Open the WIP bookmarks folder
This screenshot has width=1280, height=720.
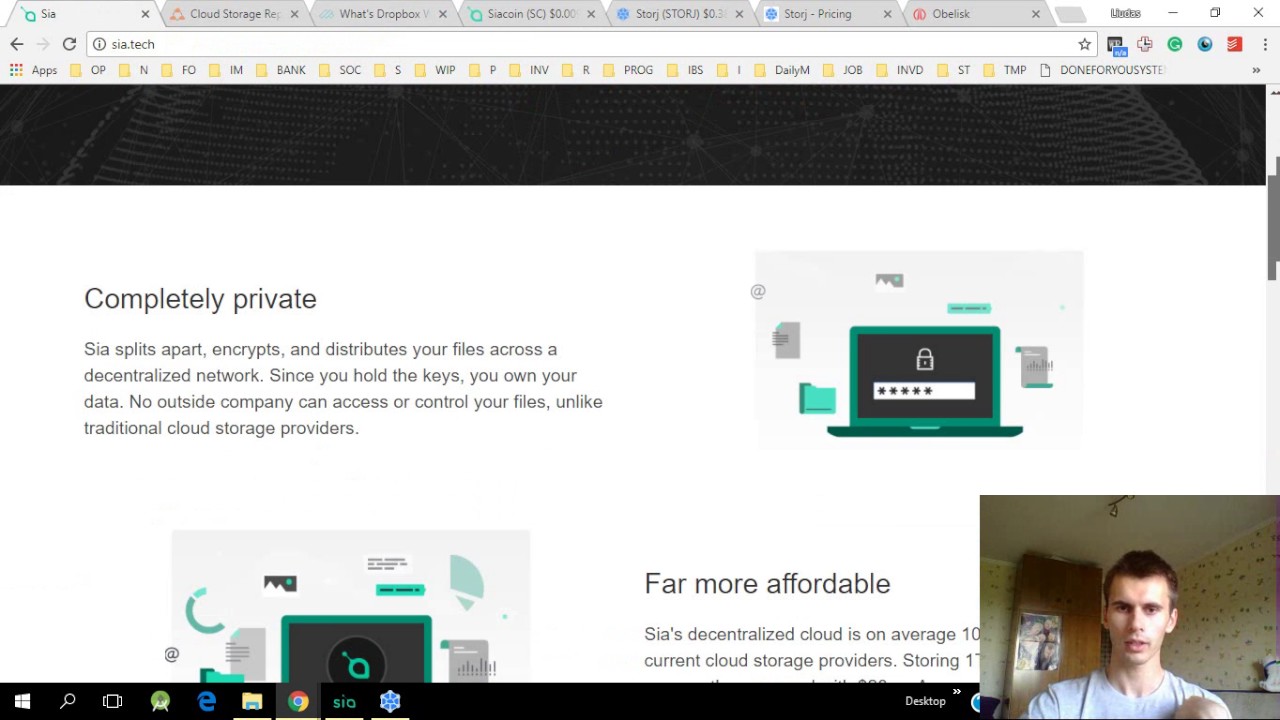pyautogui.click(x=435, y=70)
